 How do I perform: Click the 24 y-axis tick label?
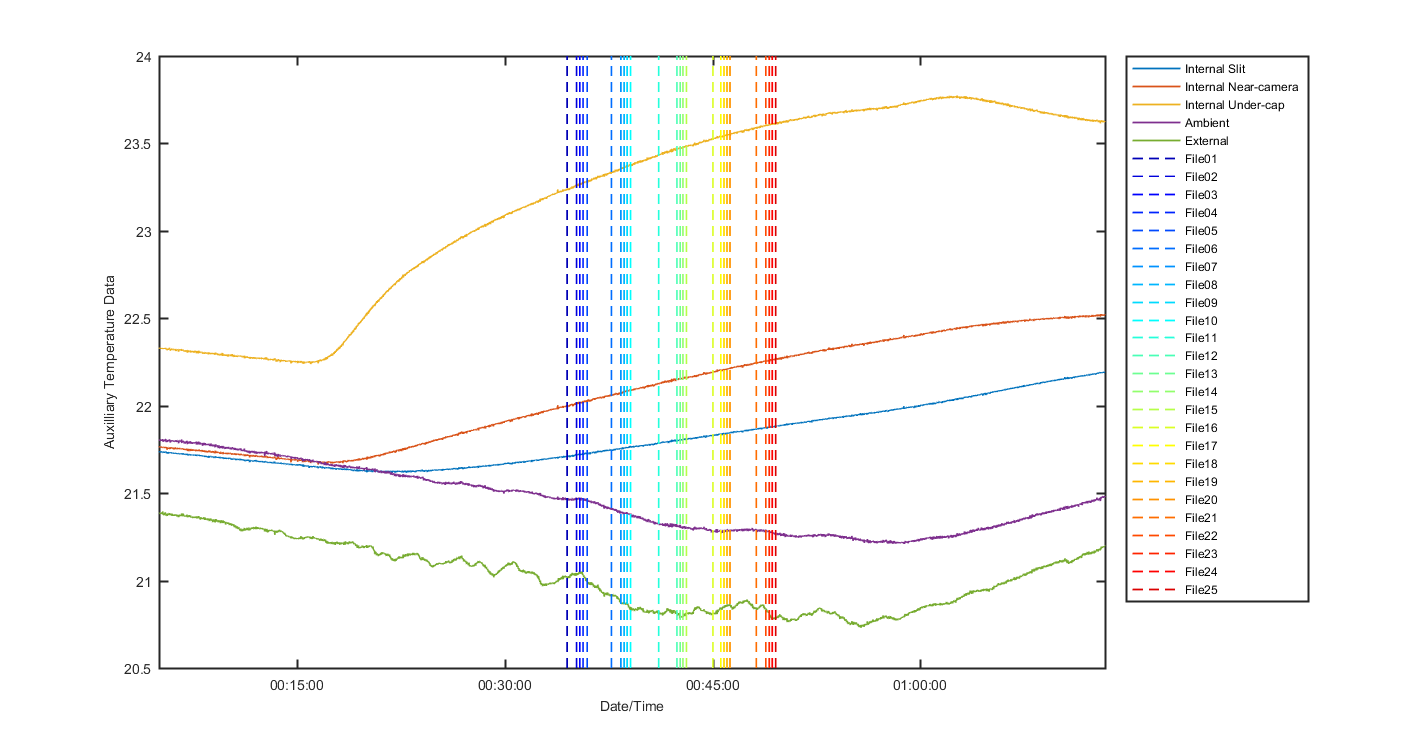pyautogui.click(x=146, y=57)
